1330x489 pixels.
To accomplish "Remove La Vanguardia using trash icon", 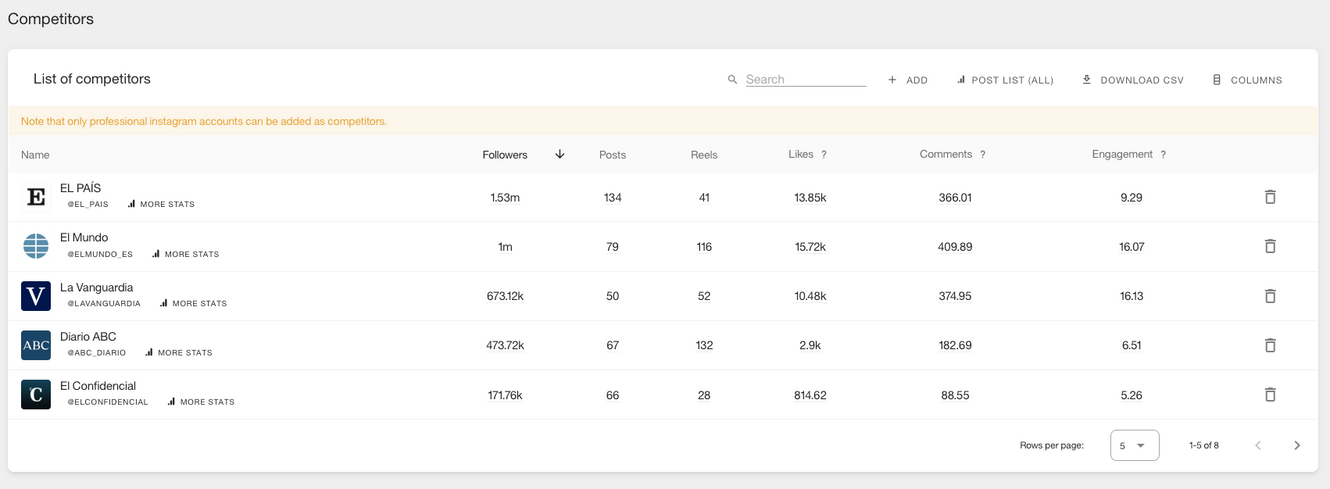I will (1270, 296).
